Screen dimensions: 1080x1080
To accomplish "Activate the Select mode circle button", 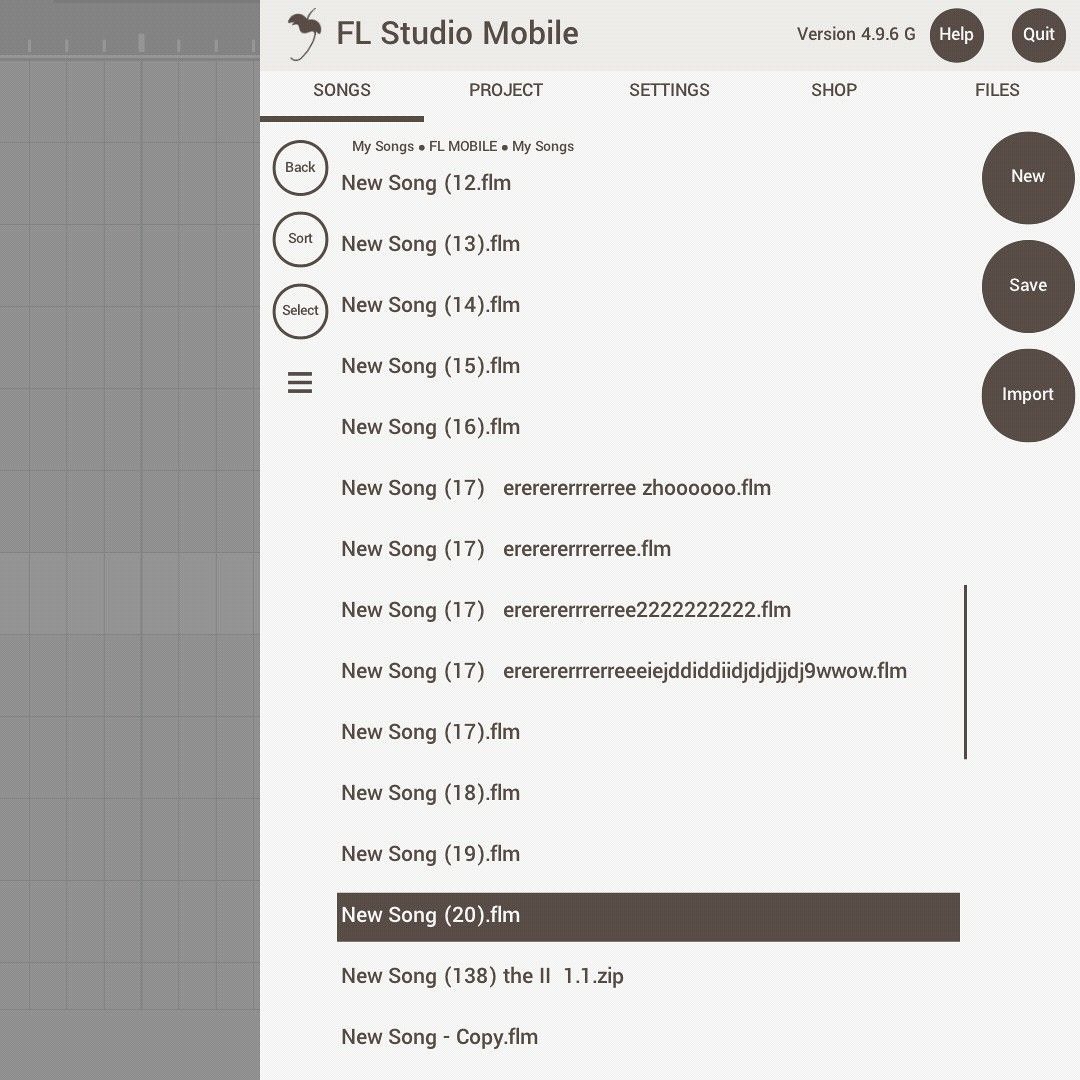I will click(300, 311).
